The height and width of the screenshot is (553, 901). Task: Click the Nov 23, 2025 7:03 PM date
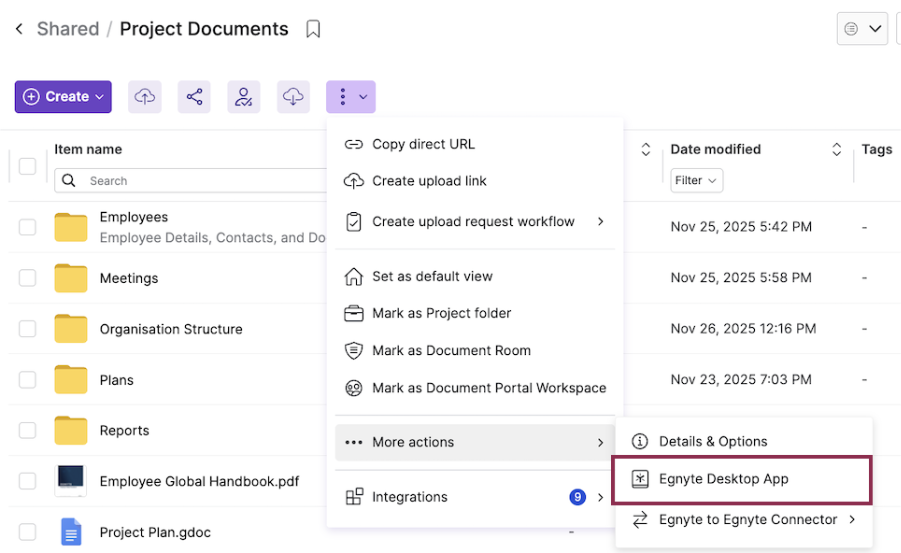point(741,379)
